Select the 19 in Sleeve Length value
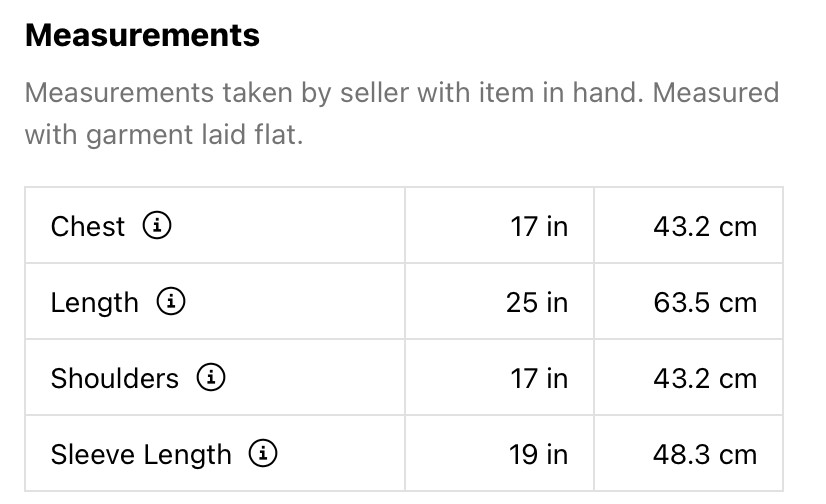 point(538,455)
